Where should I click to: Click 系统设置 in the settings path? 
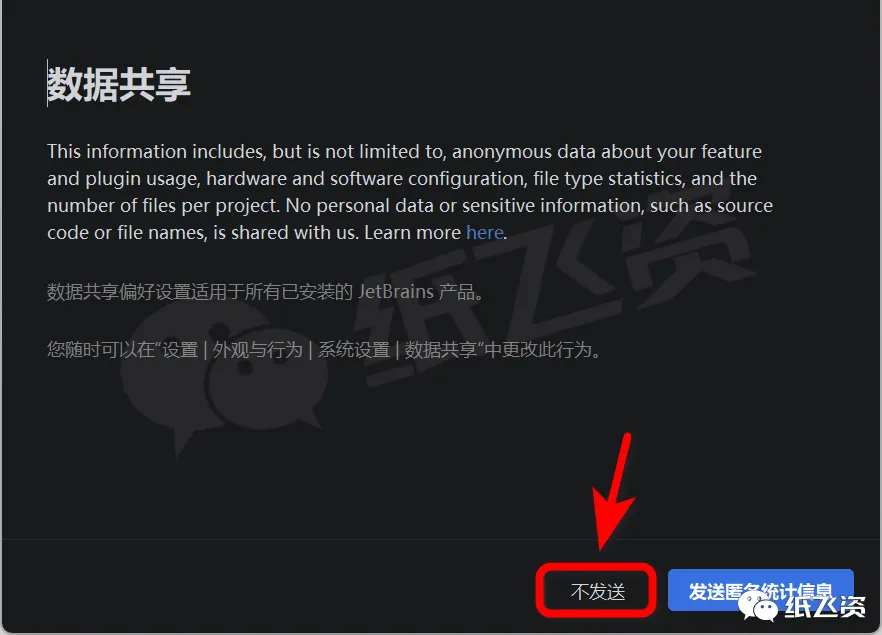354,350
